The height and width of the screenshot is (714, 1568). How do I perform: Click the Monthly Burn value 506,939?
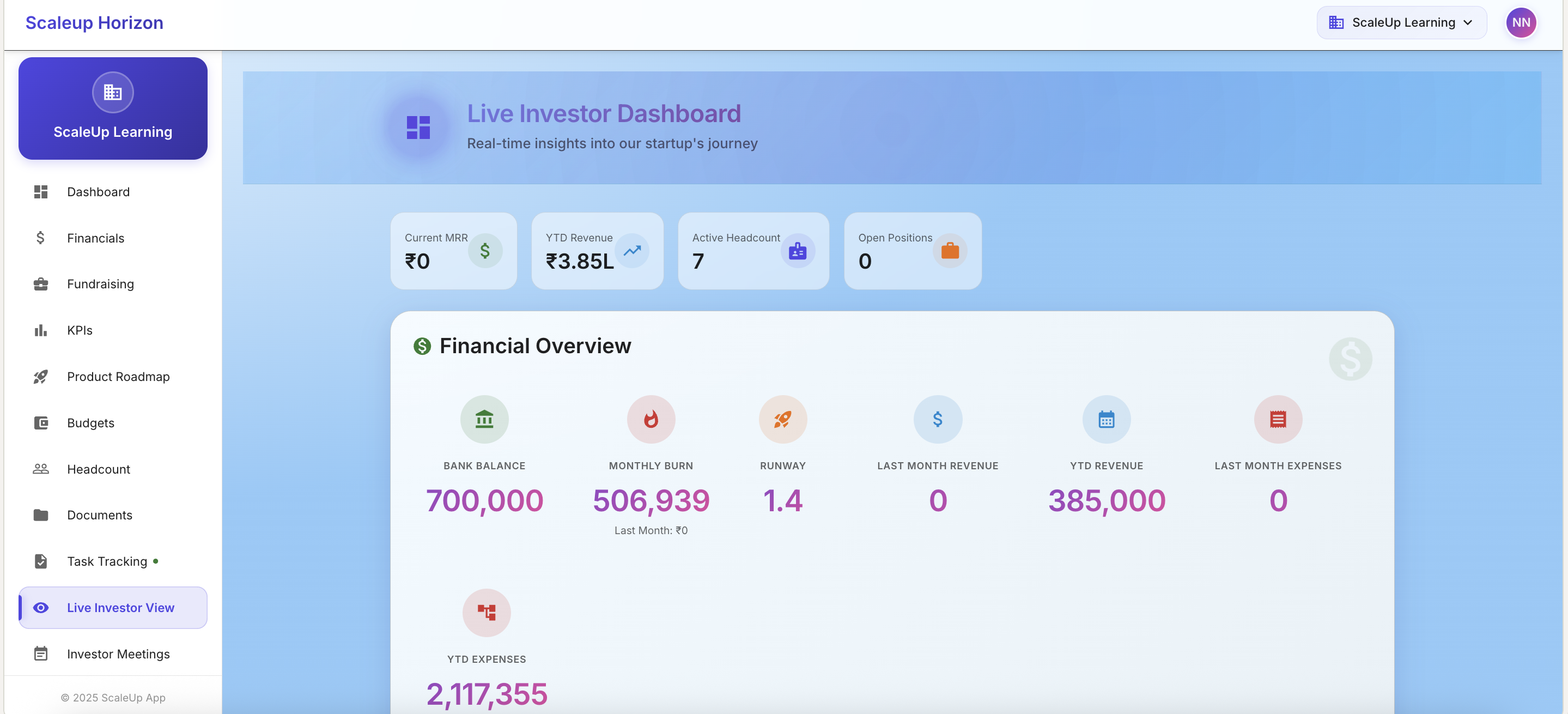[651, 500]
